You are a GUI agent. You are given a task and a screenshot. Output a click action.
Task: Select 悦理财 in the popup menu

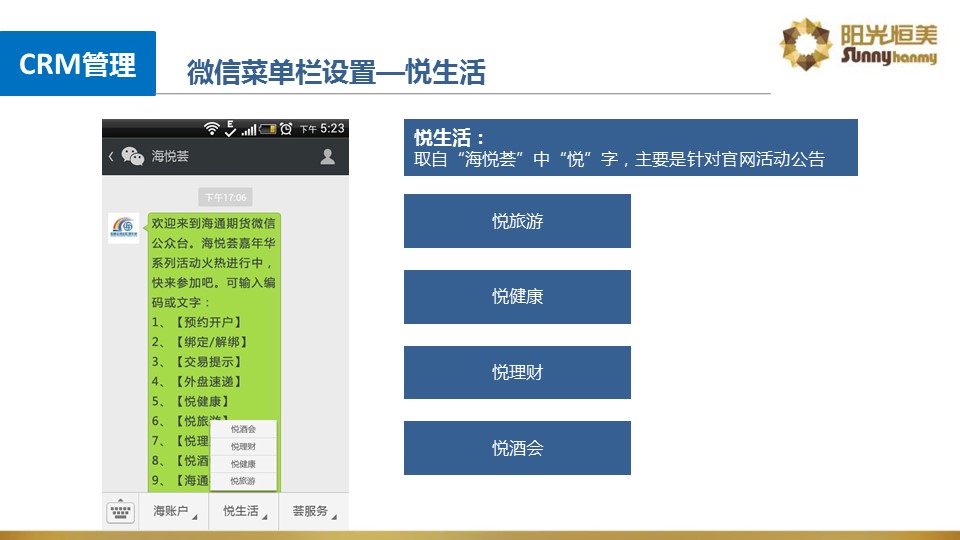click(x=243, y=446)
